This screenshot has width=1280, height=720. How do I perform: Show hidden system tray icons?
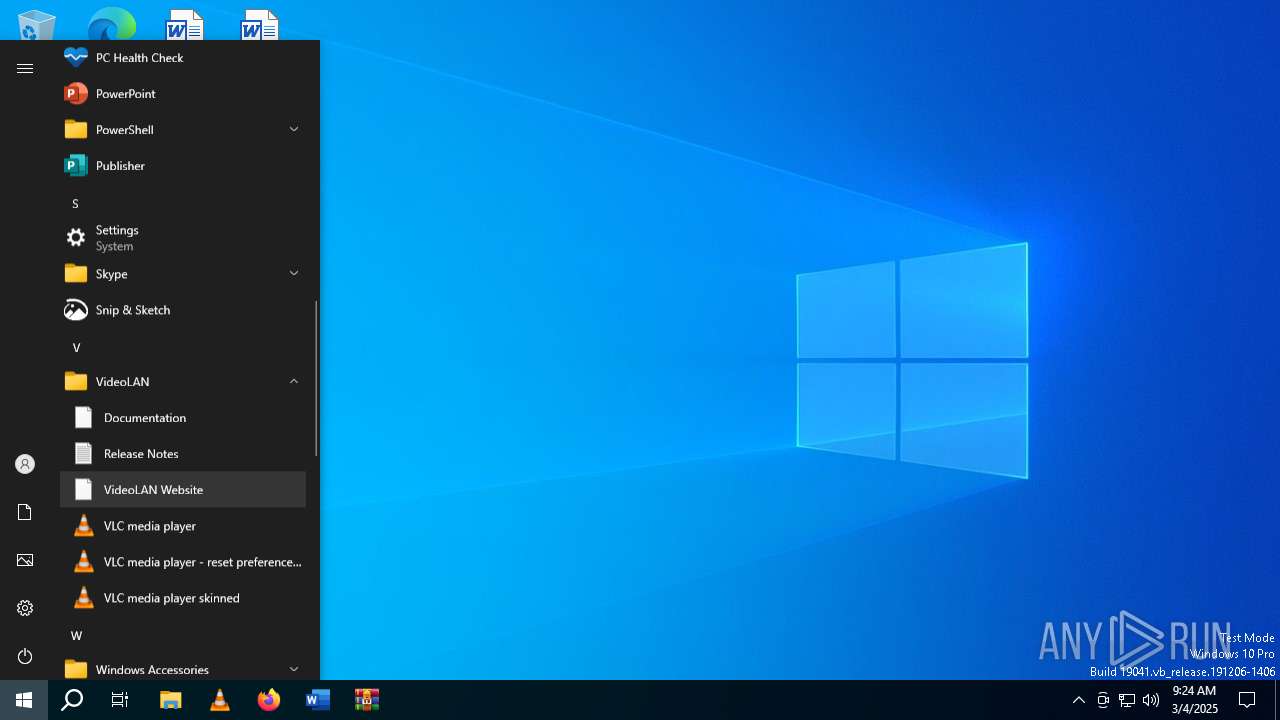pyautogui.click(x=1078, y=700)
